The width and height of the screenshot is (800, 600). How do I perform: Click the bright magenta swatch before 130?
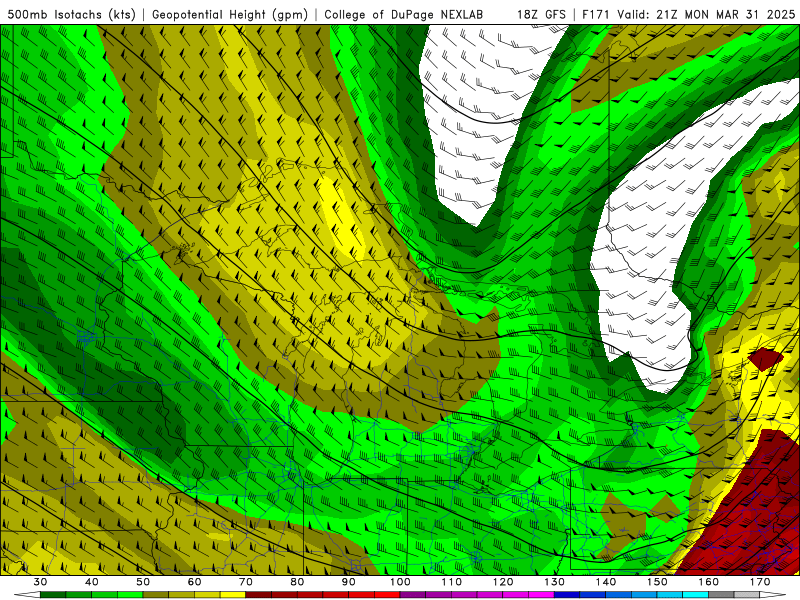(541, 595)
